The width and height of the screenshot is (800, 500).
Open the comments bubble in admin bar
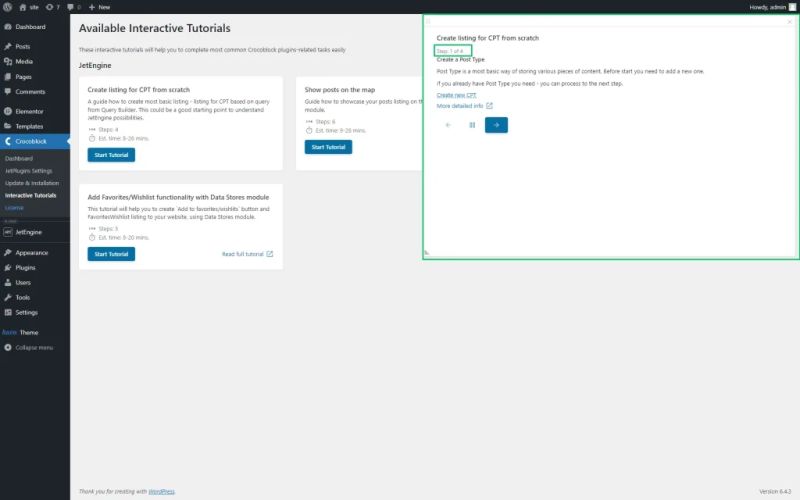pyautogui.click(x=74, y=7)
